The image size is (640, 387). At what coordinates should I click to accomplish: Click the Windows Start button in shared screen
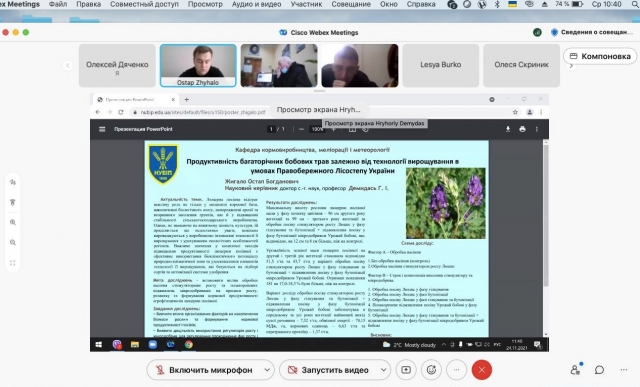click(99, 345)
